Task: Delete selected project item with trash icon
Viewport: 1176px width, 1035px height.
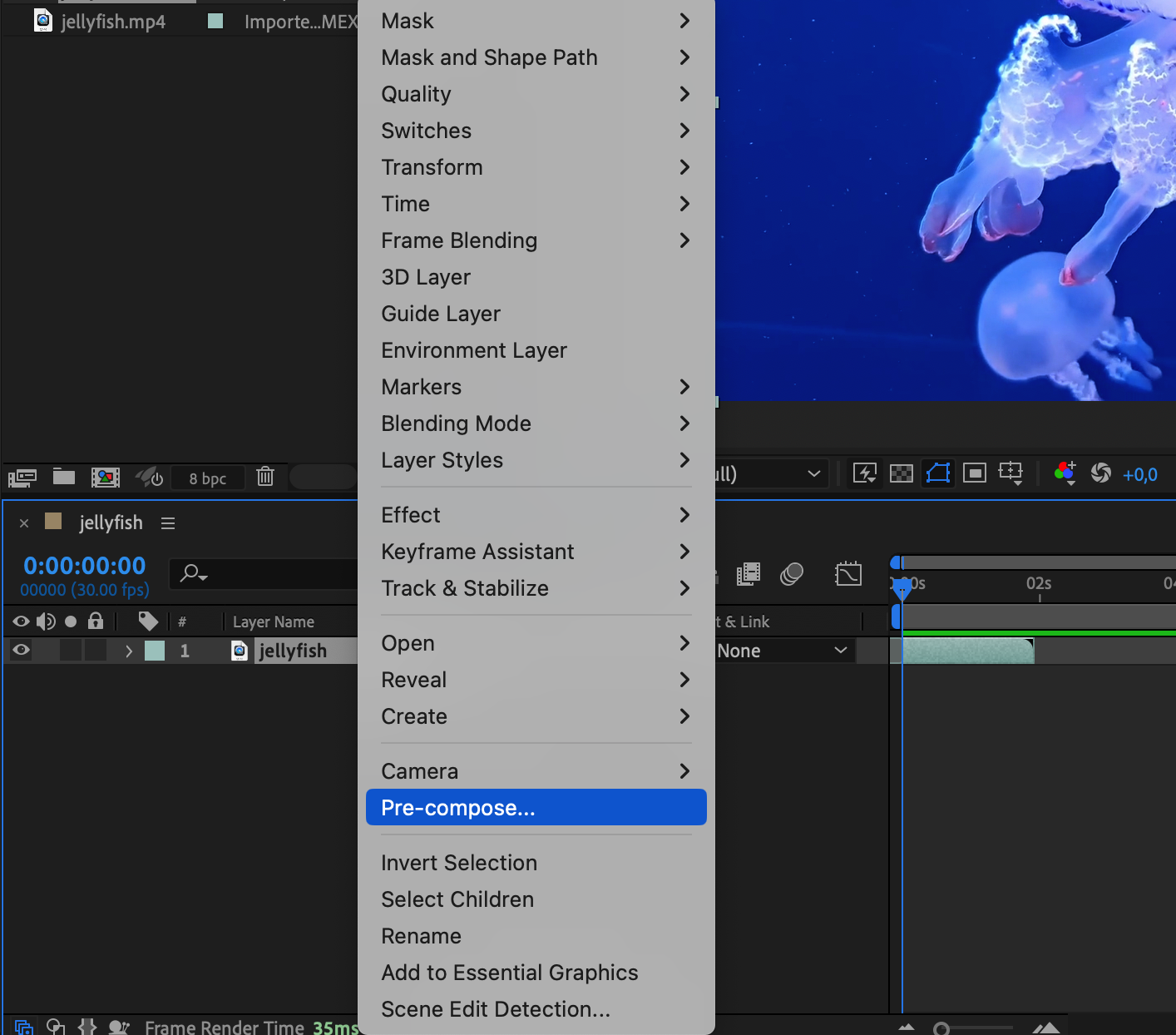Action: pyautogui.click(x=265, y=477)
